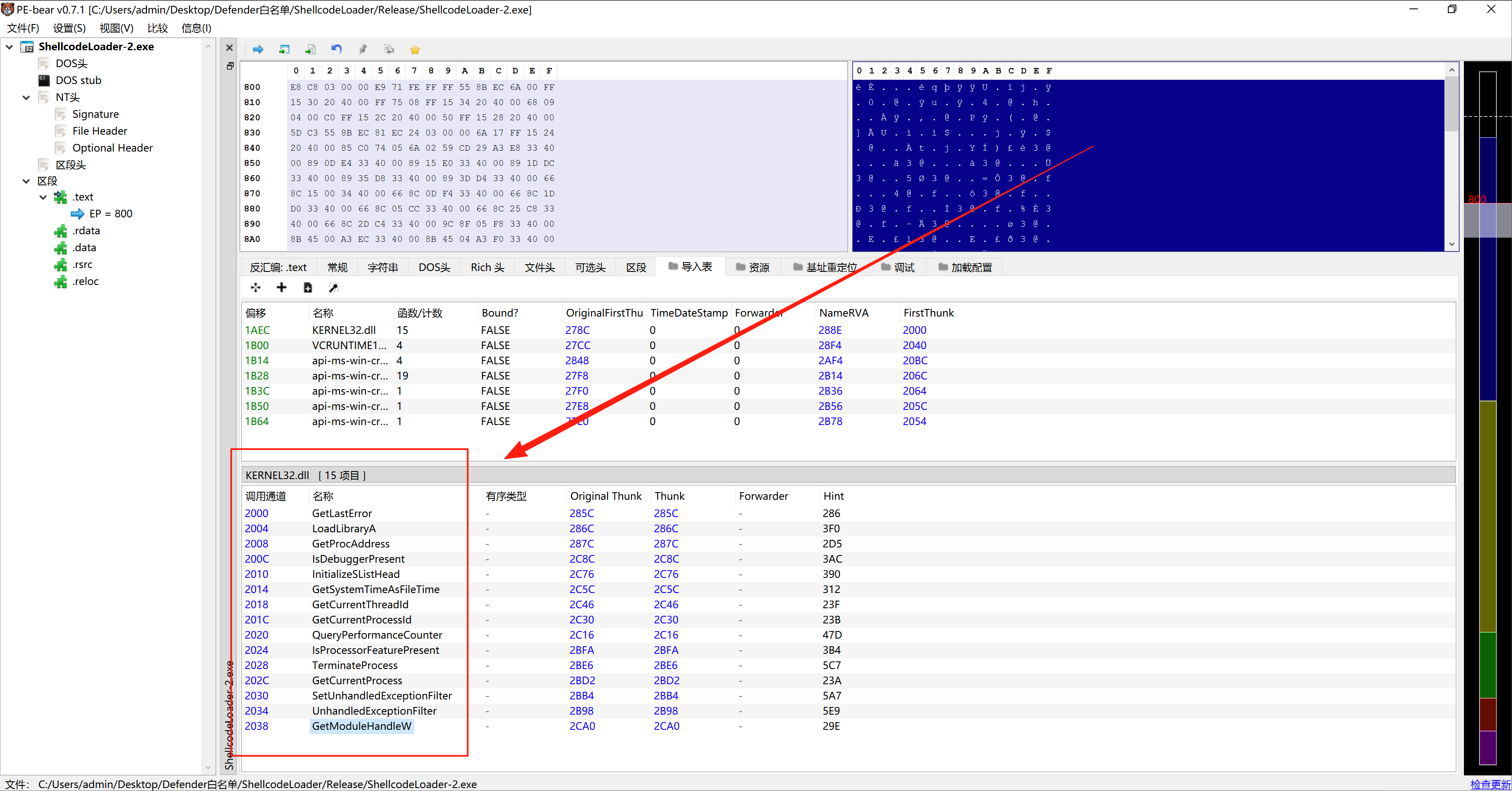Click the four-arrow move icon in imports toolbar
Image resolution: width=1512 pixels, height=791 pixels.
click(x=255, y=287)
